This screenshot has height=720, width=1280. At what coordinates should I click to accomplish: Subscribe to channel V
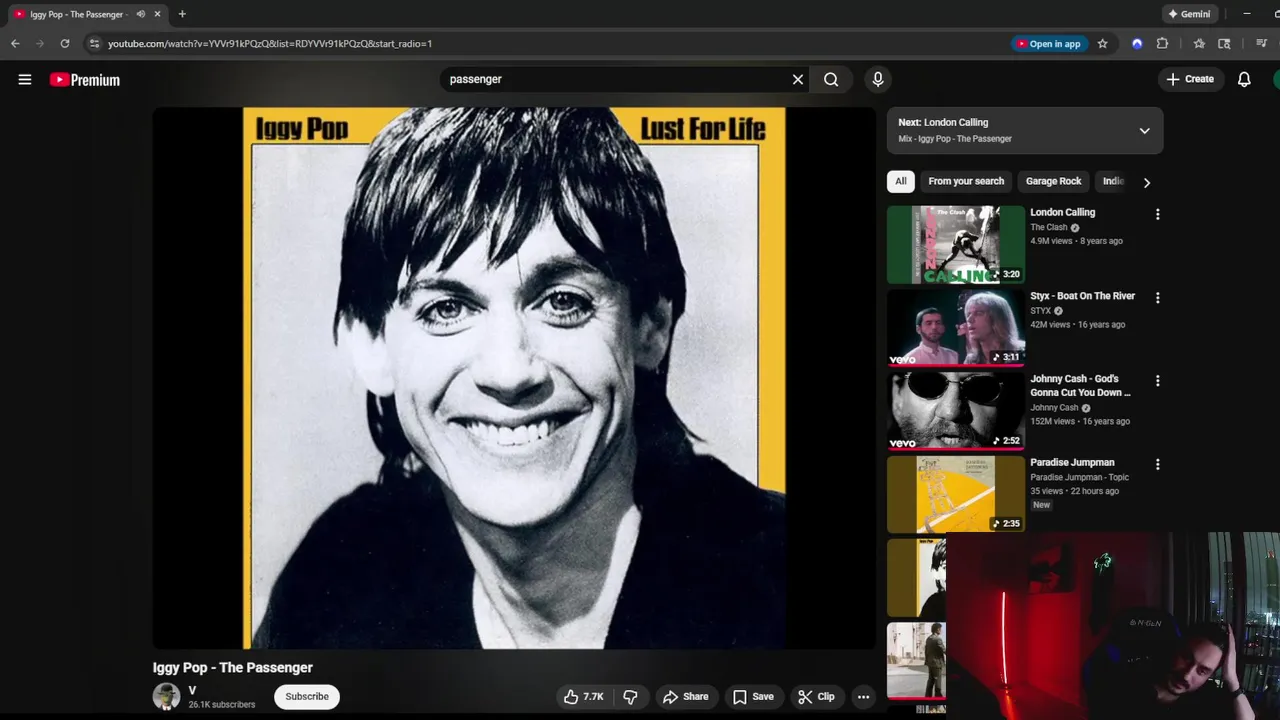[x=307, y=697]
